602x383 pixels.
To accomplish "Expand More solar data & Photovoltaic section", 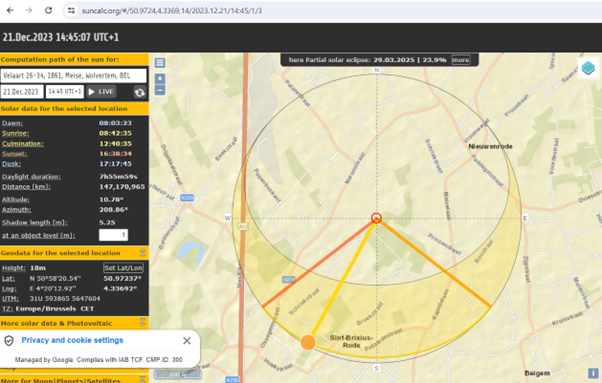I will (x=142, y=323).
